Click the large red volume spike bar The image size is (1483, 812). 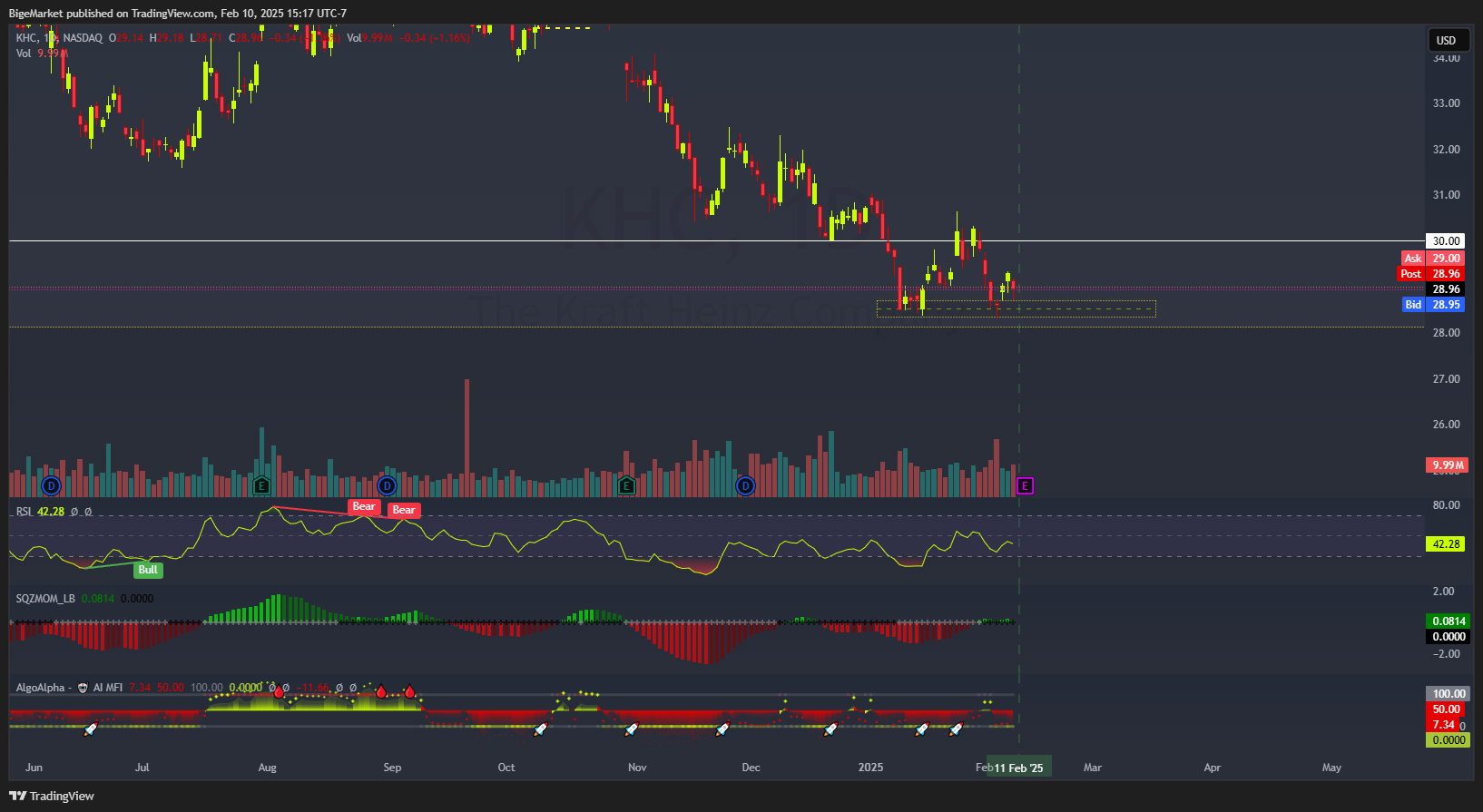pyautogui.click(x=467, y=437)
